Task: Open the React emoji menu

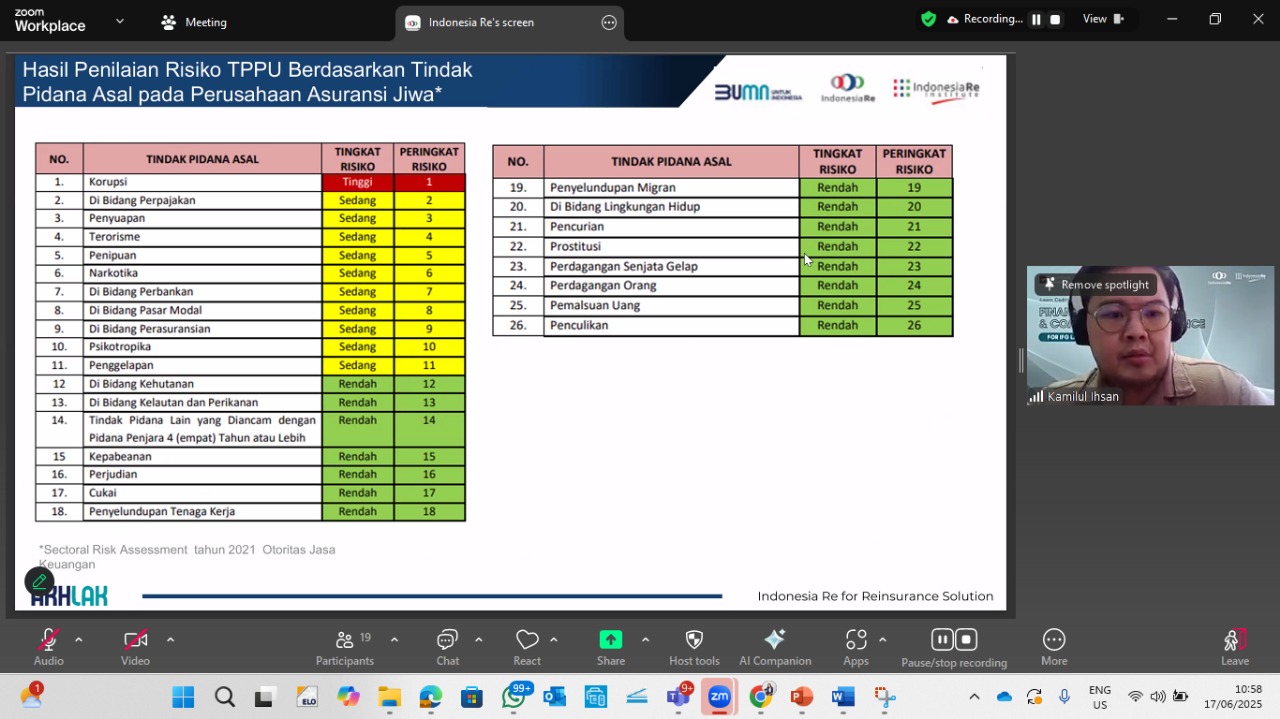Action: click(527, 647)
